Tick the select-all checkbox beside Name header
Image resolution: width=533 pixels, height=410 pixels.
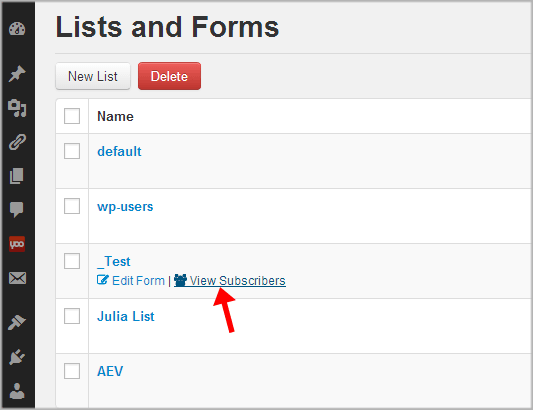tap(72, 116)
